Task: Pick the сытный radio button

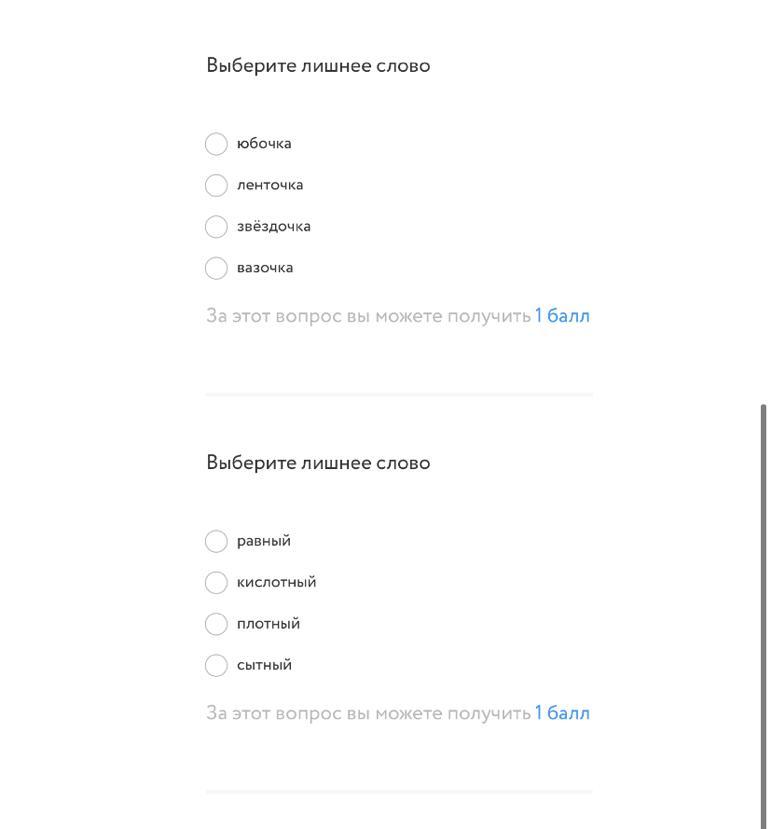Action: [x=216, y=665]
